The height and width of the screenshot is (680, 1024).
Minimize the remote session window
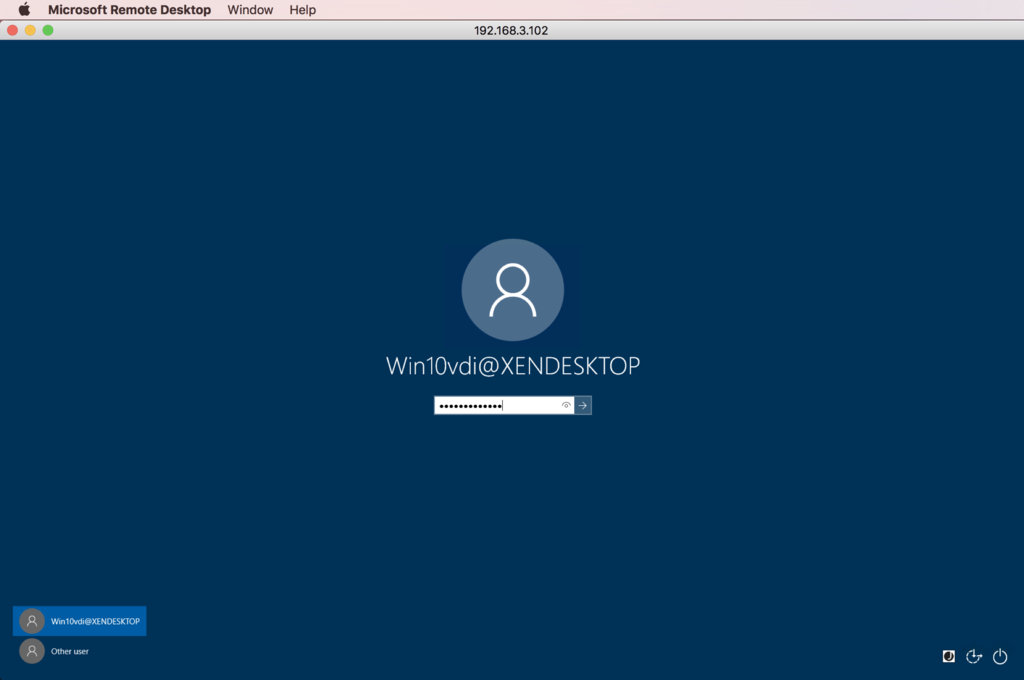coord(30,30)
